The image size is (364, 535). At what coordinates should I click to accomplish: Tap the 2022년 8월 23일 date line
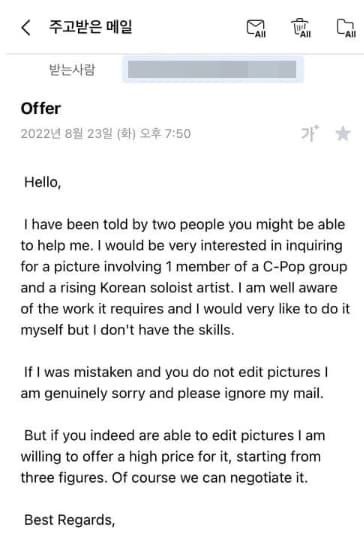click(106, 133)
